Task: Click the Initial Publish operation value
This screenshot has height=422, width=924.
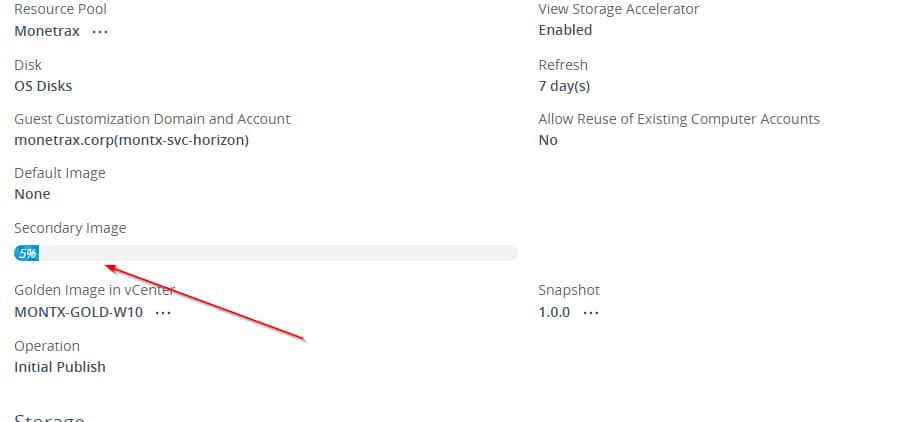Action: click(x=60, y=367)
